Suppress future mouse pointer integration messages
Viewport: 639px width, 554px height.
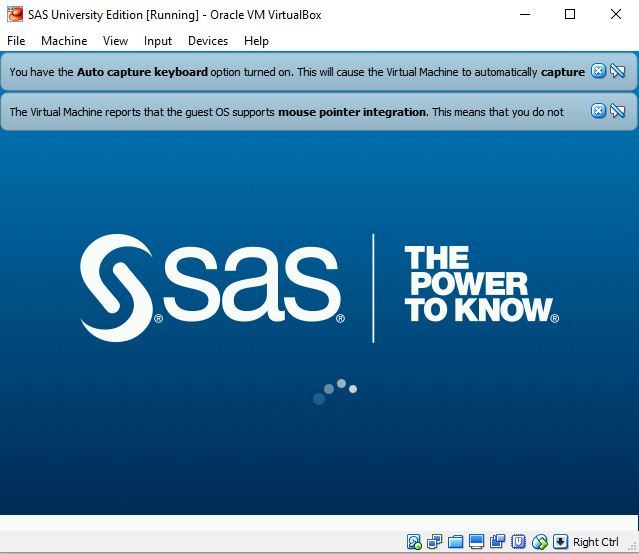pyautogui.click(x=617, y=110)
